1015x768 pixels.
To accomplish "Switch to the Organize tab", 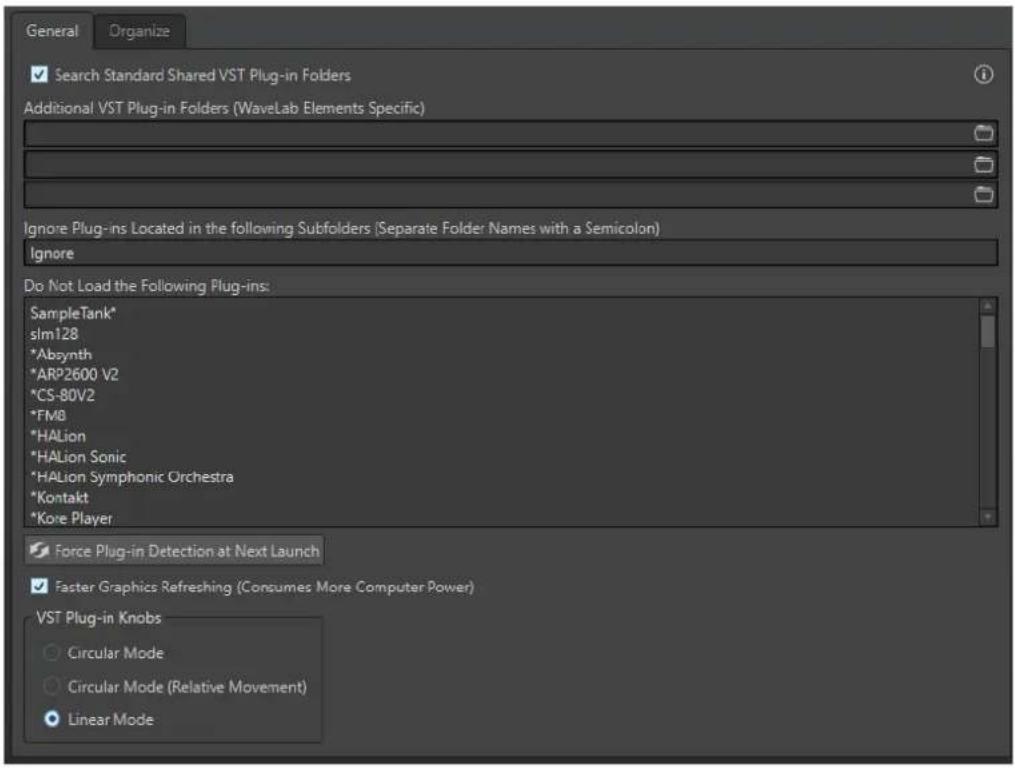I will click(139, 31).
